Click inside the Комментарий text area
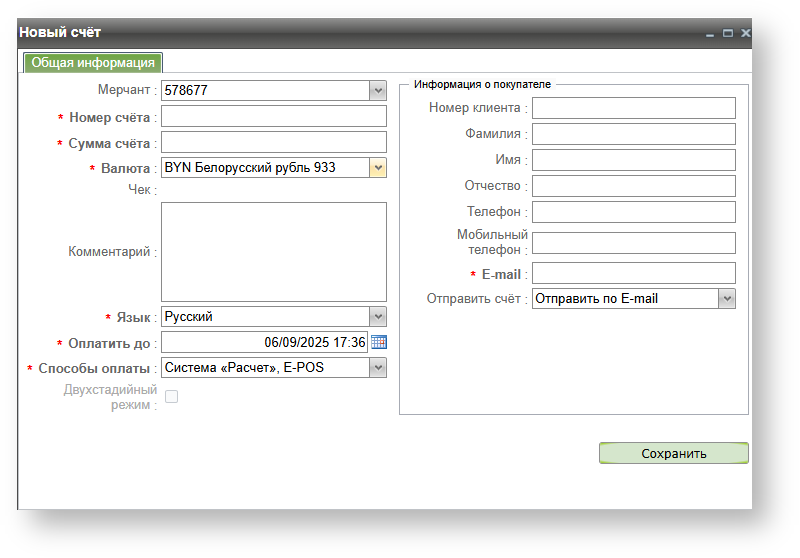Image resolution: width=800 pixels, height=558 pixels. (x=273, y=252)
